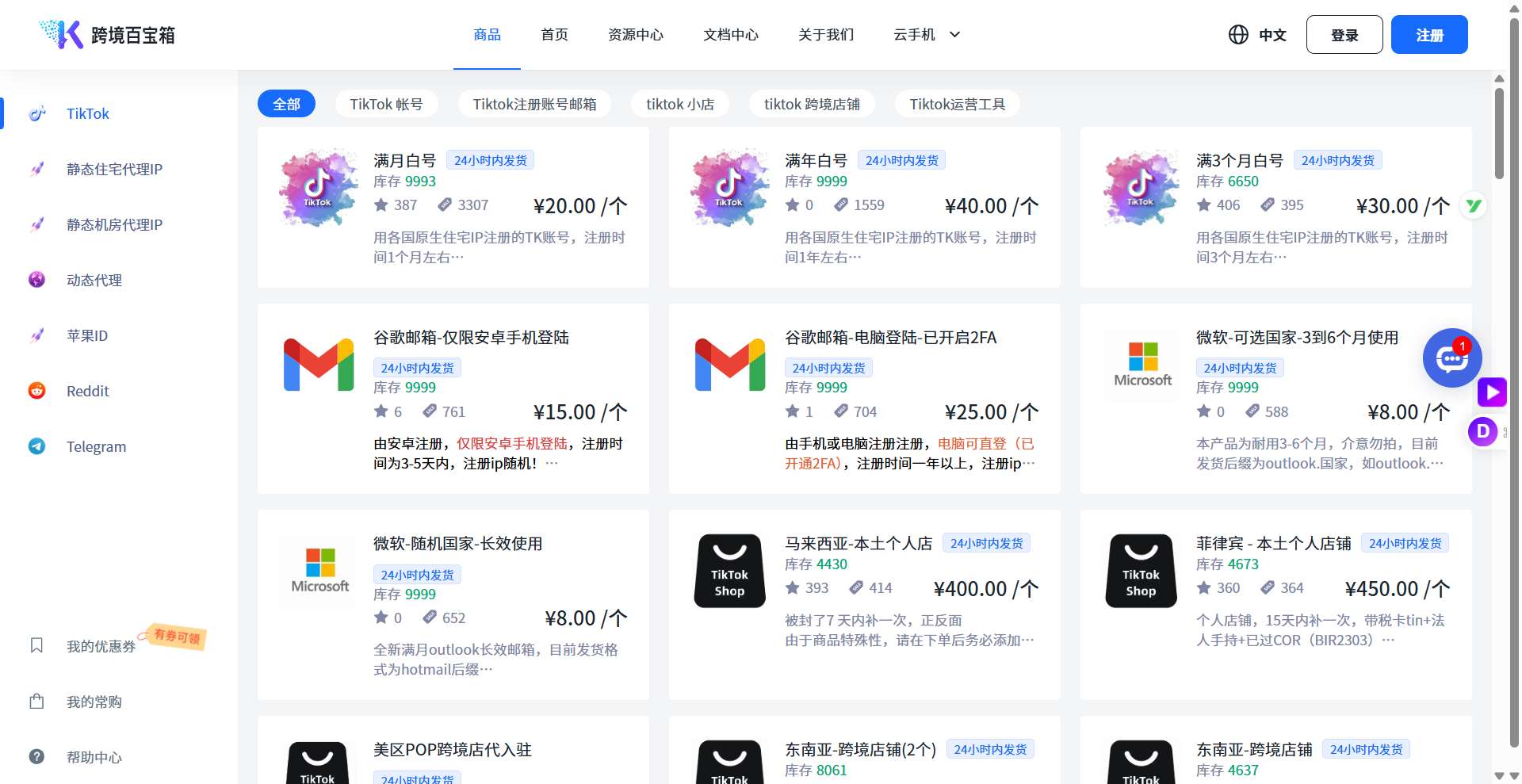Click the 苹果ID sidebar icon
Image resolution: width=1522 pixels, height=784 pixels.
(37, 335)
